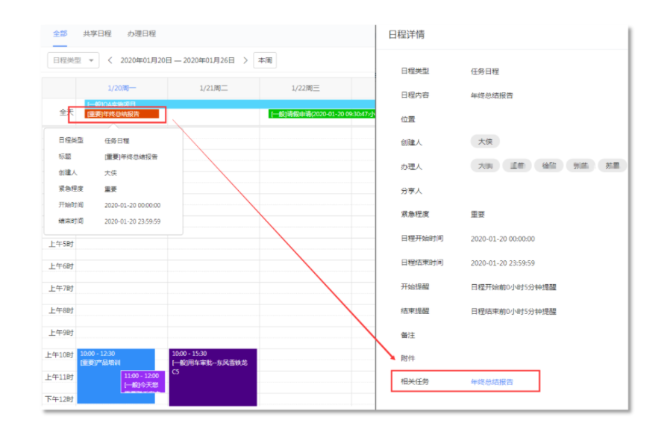Image resolution: width=657 pixels, height=432 pixels.
Task: Click the 1/22周三 column header
Action: click(x=305, y=88)
